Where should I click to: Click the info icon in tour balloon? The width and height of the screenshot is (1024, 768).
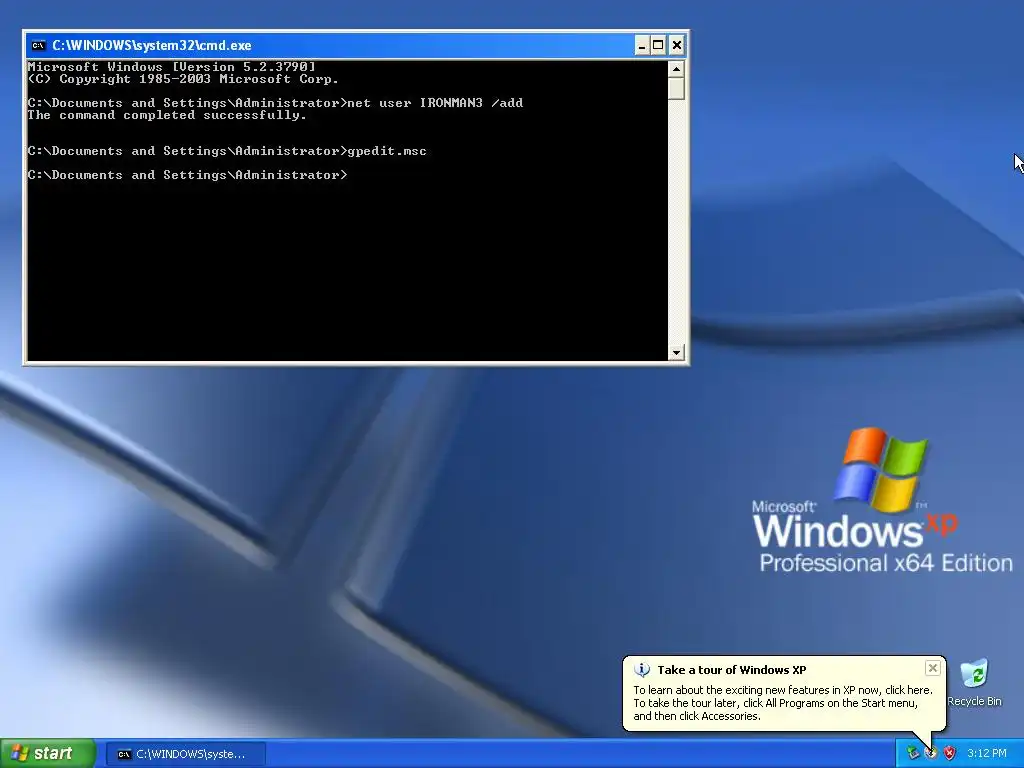pos(642,670)
